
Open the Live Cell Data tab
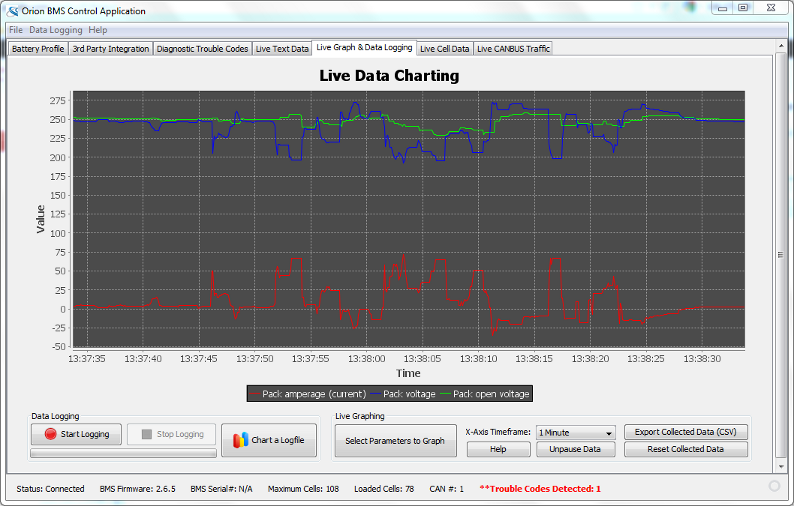(x=445, y=49)
